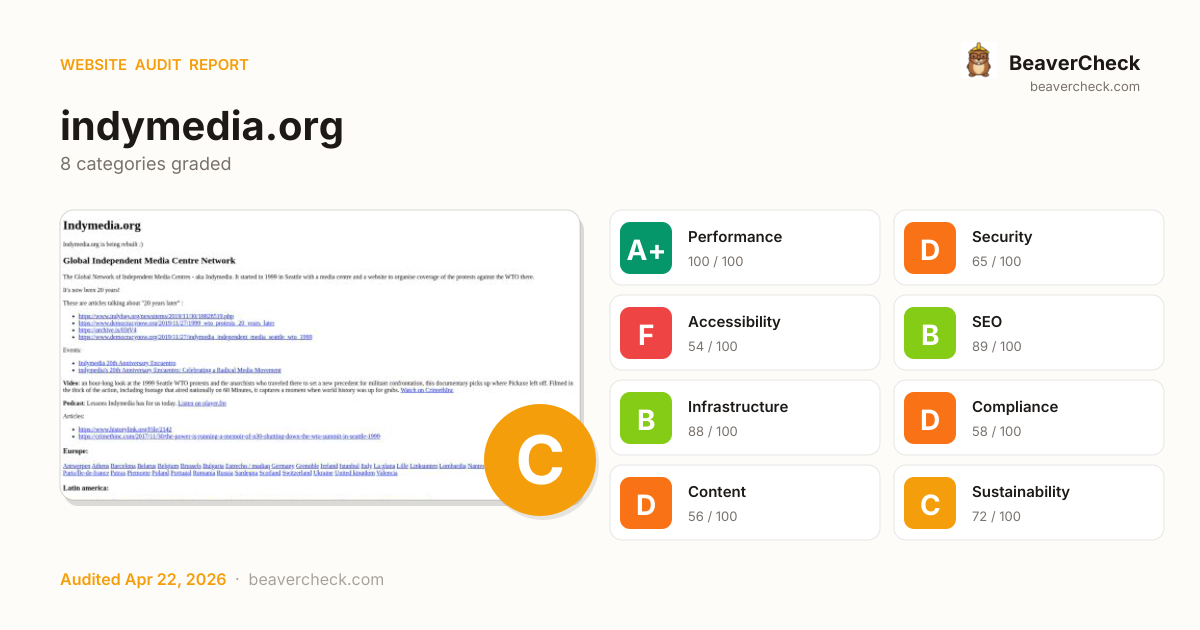Click the BeaverCheck brand name text
Image resolution: width=1200 pixels, height=630 pixels.
(1074, 63)
